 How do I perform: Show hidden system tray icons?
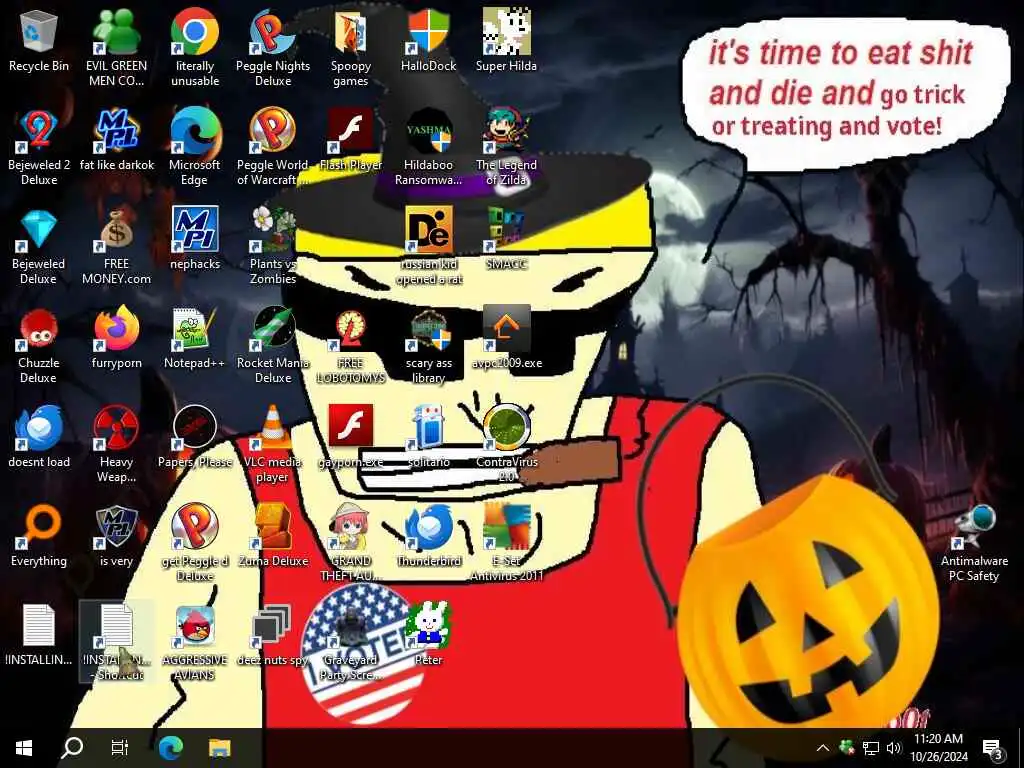pos(823,748)
